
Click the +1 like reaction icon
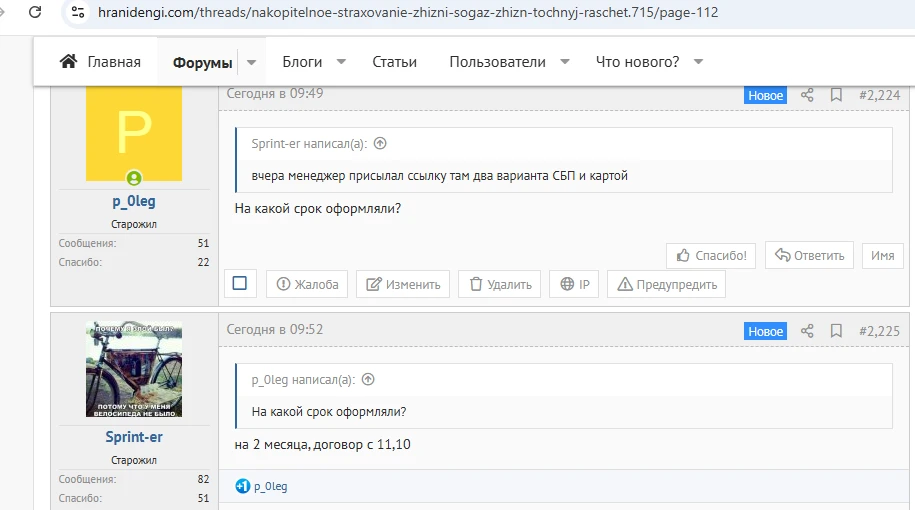click(x=243, y=486)
